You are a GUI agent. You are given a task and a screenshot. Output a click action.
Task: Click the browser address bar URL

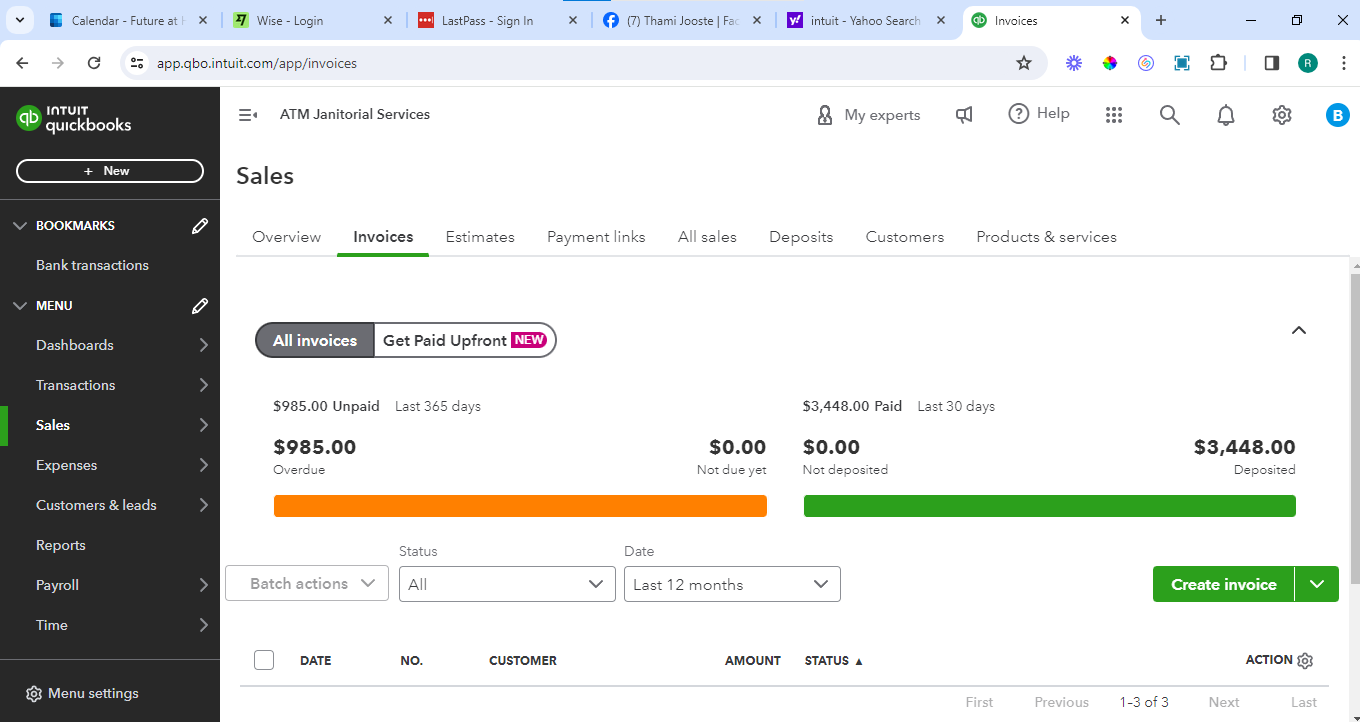(257, 63)
